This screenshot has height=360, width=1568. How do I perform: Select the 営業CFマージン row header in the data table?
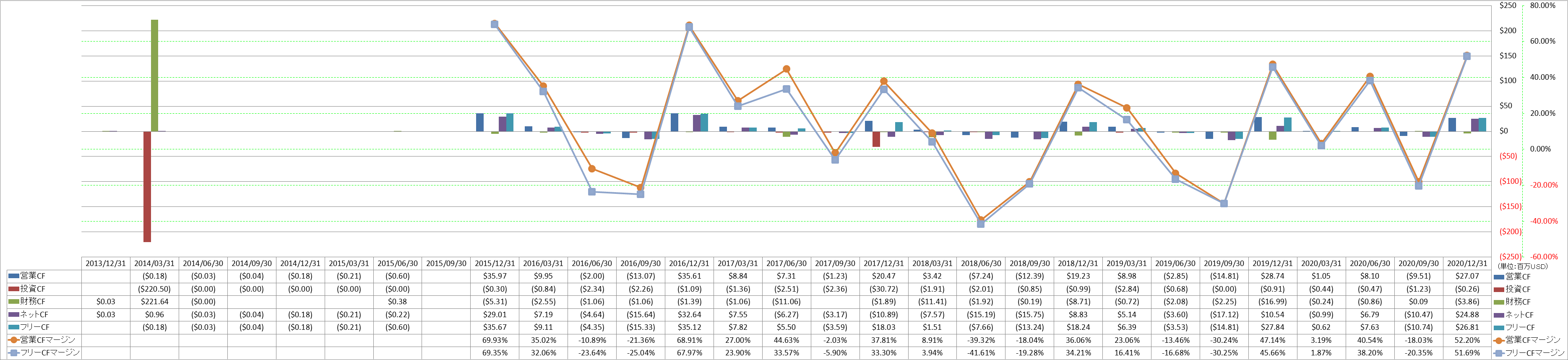[x=44, y=340]
